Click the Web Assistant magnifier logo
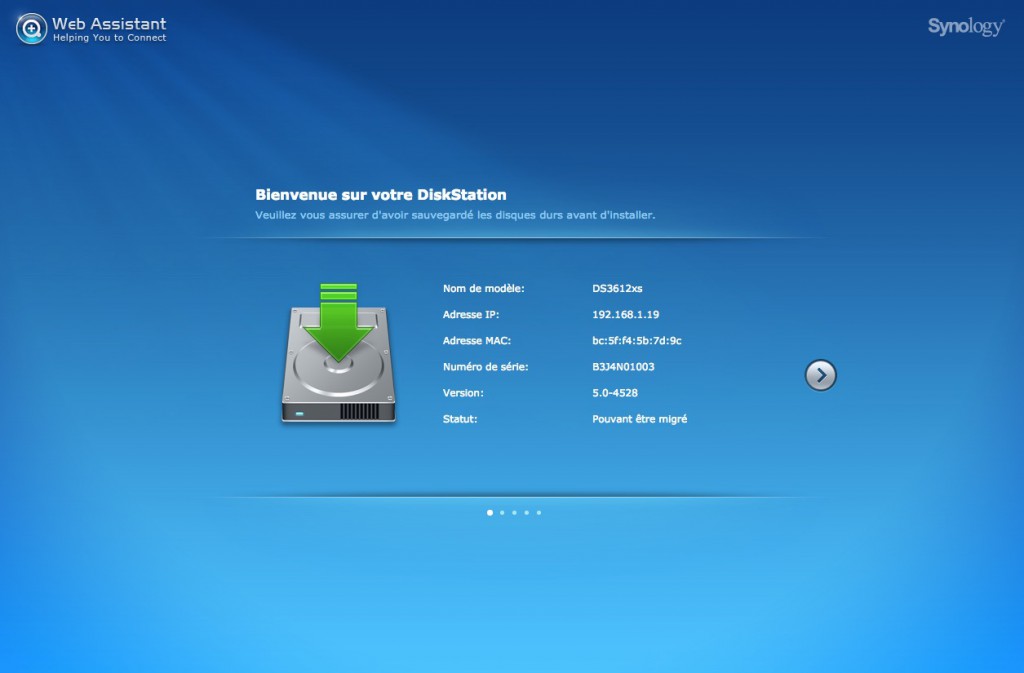1024x673 pixels. pyautogui.click(x=31, y=29)
